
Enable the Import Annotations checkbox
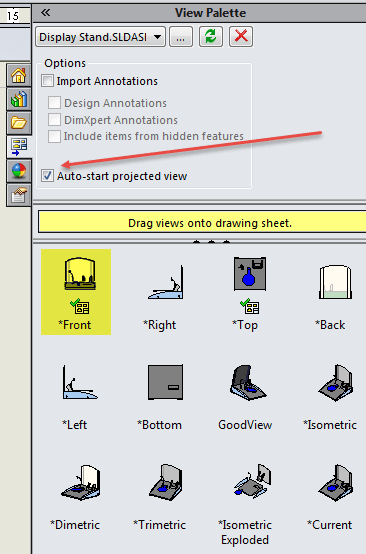[x=47, y=81]
